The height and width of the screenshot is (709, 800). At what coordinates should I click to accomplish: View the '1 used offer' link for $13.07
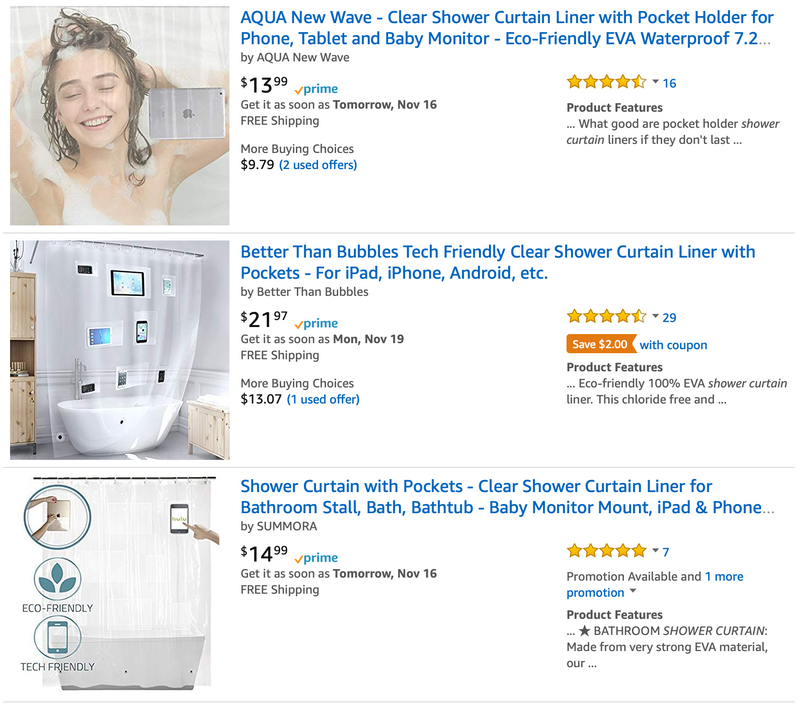pyautogui.click(x=323, y=399)
